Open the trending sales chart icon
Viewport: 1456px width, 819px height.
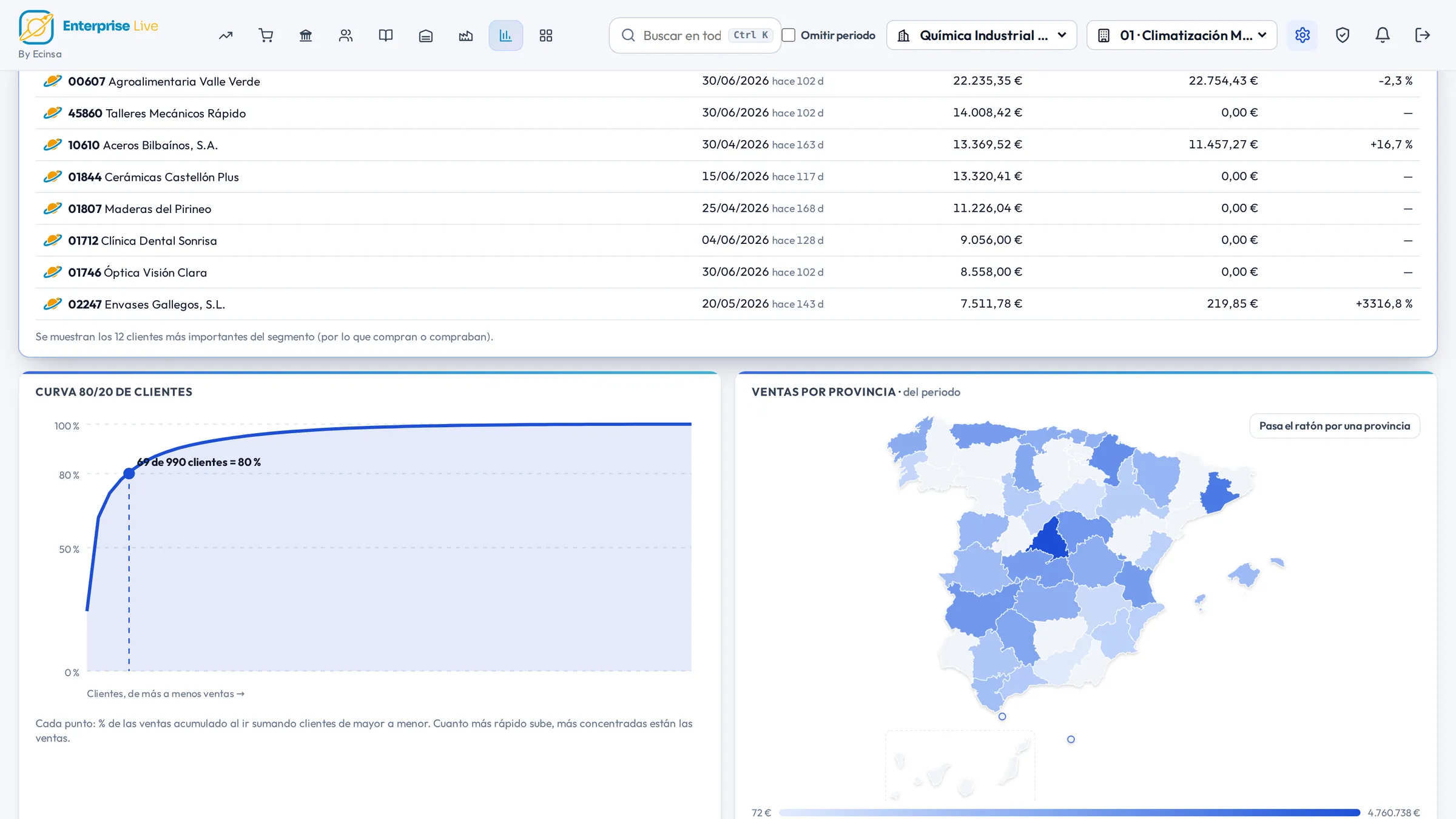[x=226, y=35]
